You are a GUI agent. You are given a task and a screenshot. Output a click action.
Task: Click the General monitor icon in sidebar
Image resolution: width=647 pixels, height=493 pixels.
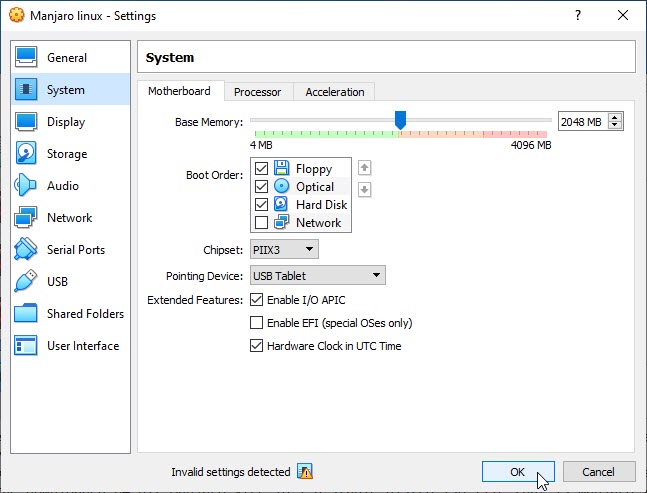(x=26, y=57)
